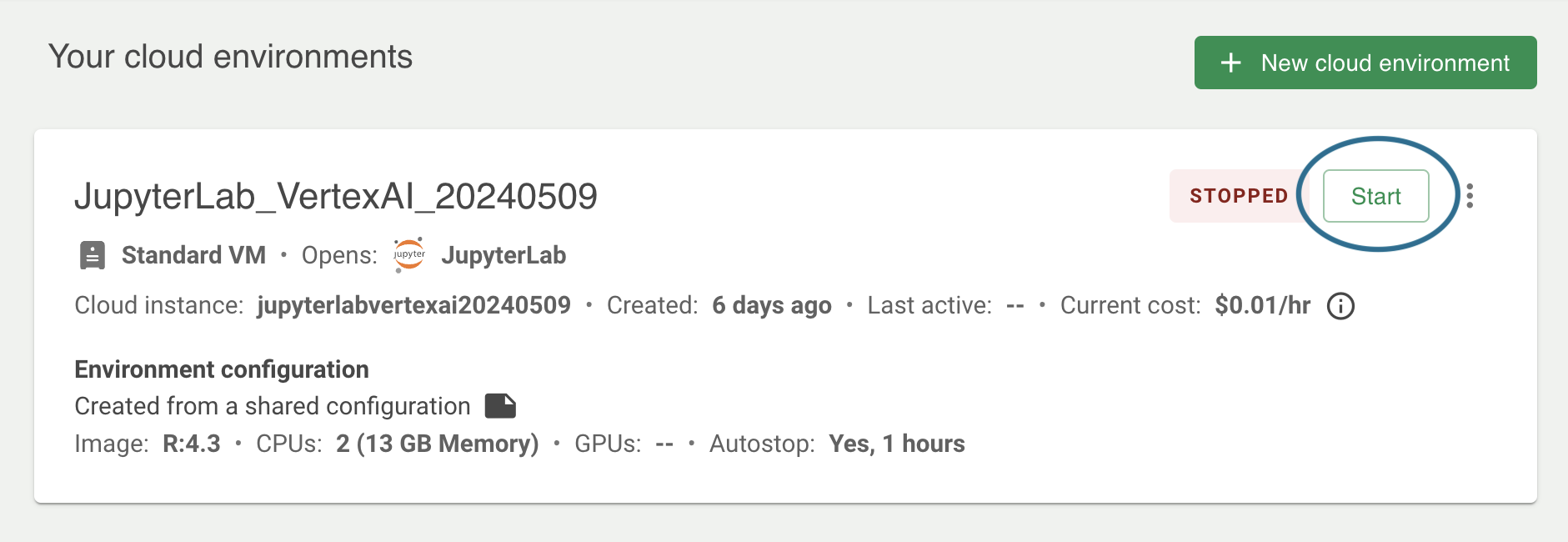The height and width of the screenshot is (542, 1568).
Task: Click the Environment configuration heading
Action: tap(222, 369)
